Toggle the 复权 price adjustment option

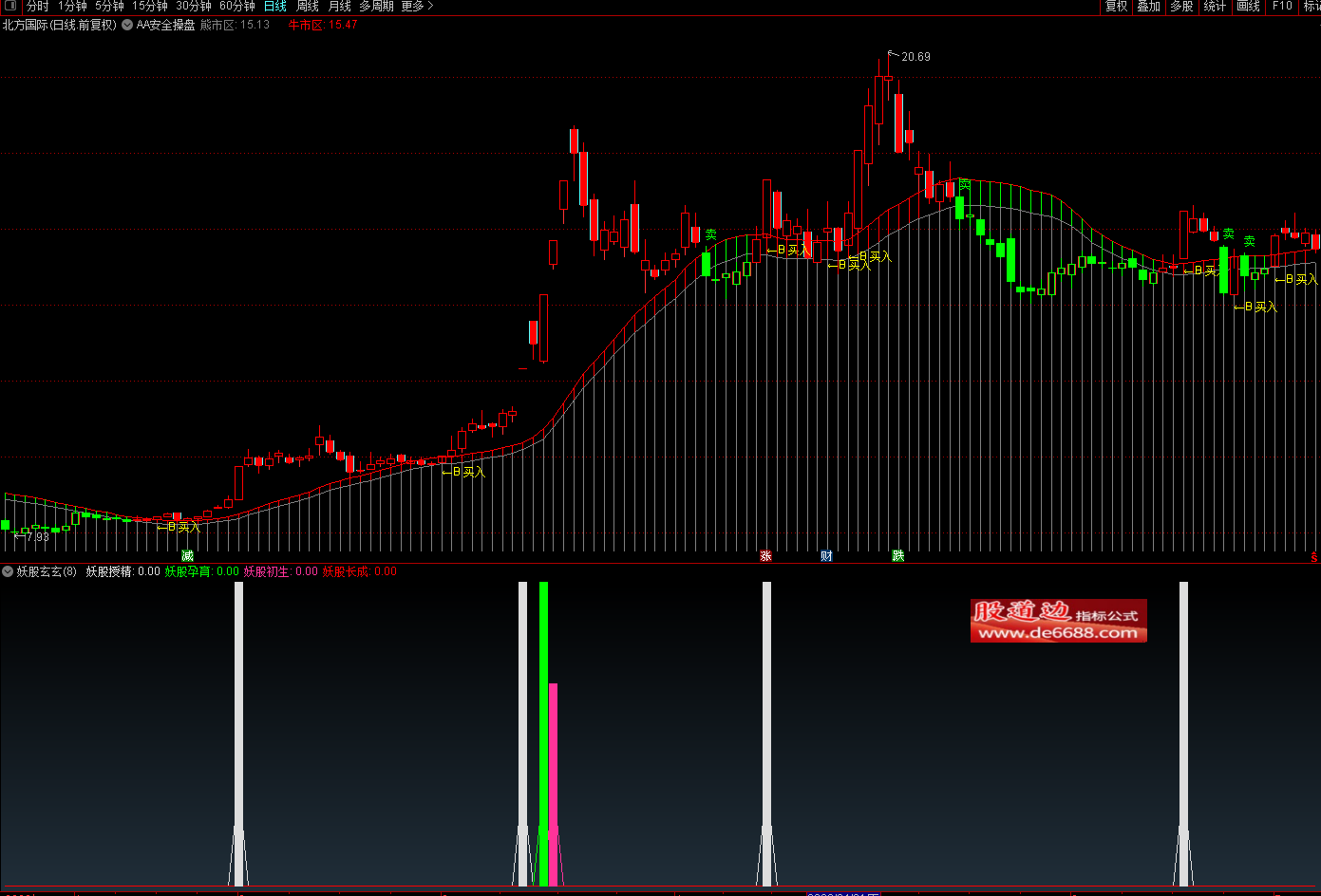(x=1116, y=7)
